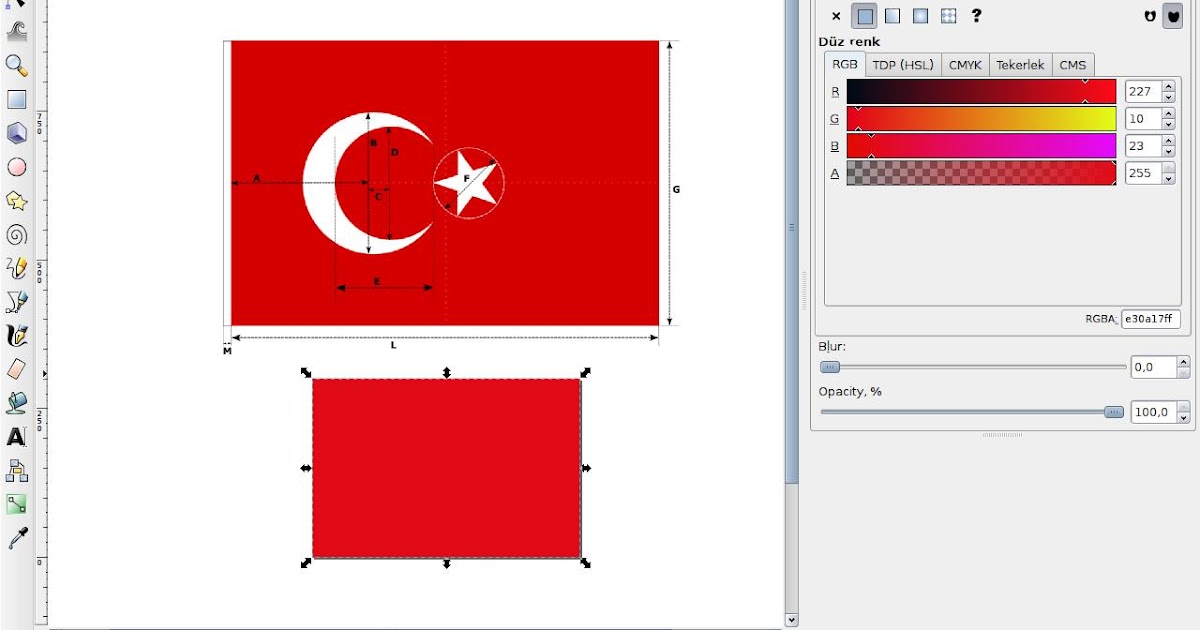1200x630 pixels.
Task: Click the R red channel slider
Action: [x=981, y=91]
